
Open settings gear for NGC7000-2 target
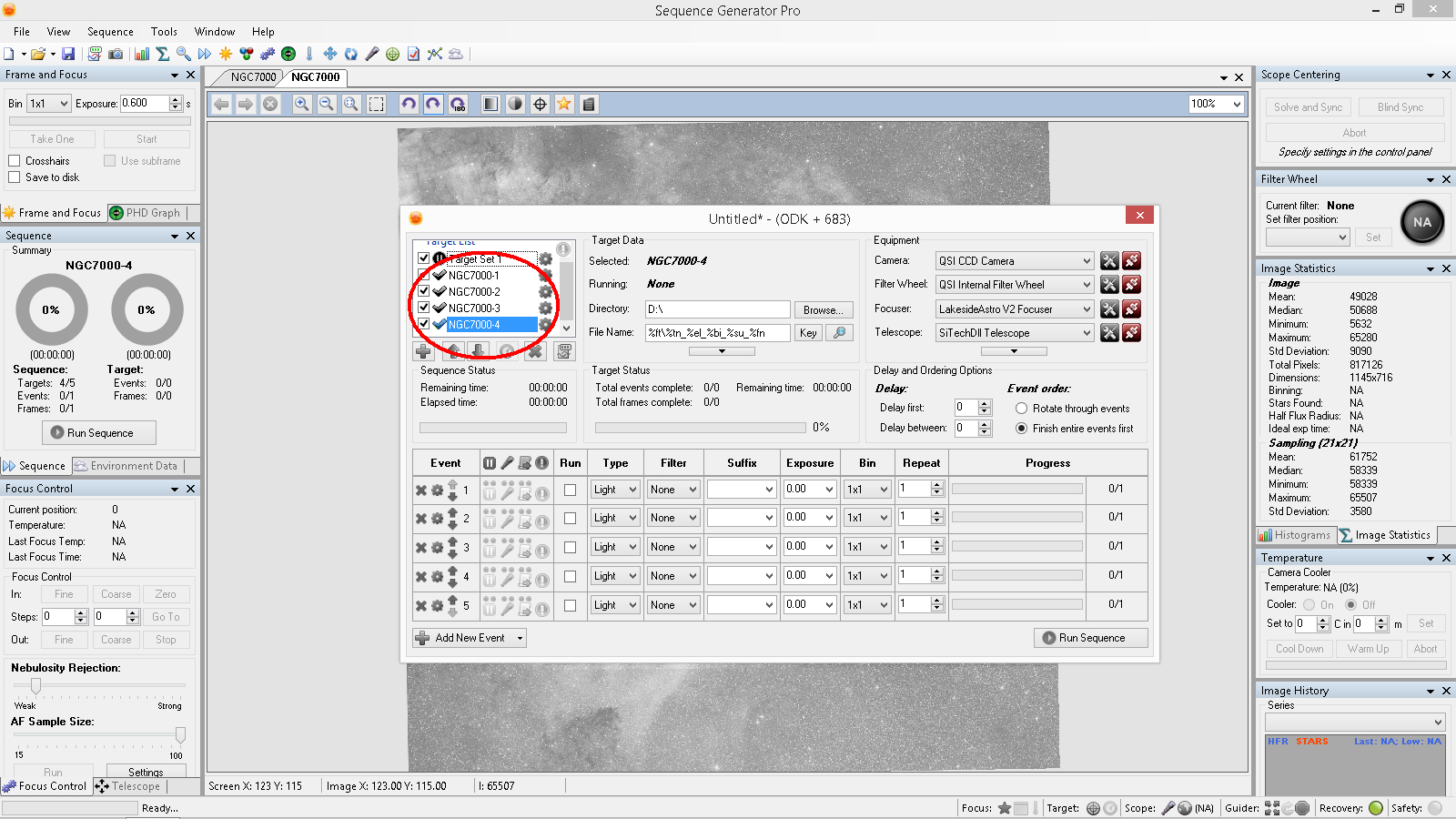[x=545, y=292]
